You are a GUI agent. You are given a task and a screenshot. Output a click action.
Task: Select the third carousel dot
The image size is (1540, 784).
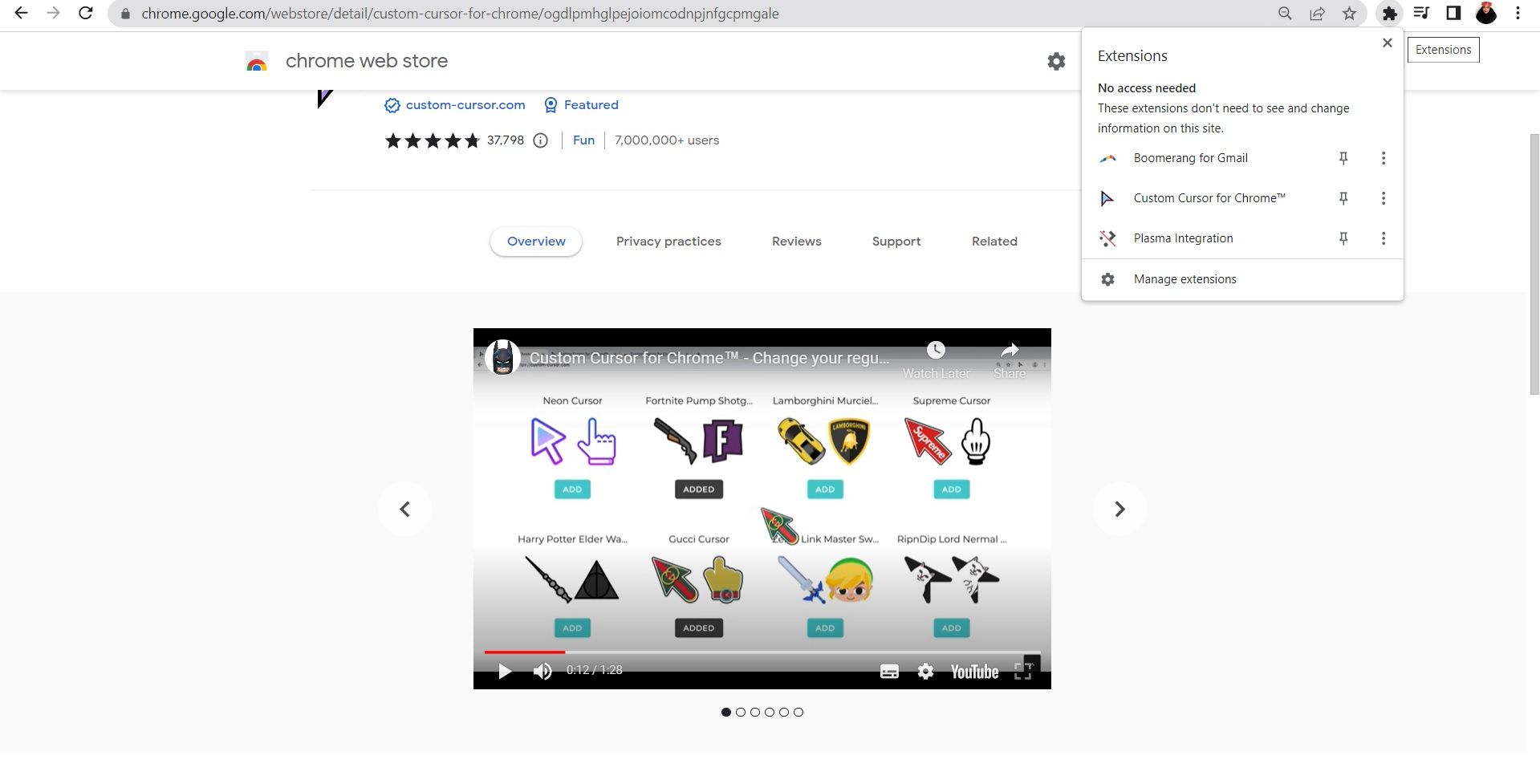755,712
